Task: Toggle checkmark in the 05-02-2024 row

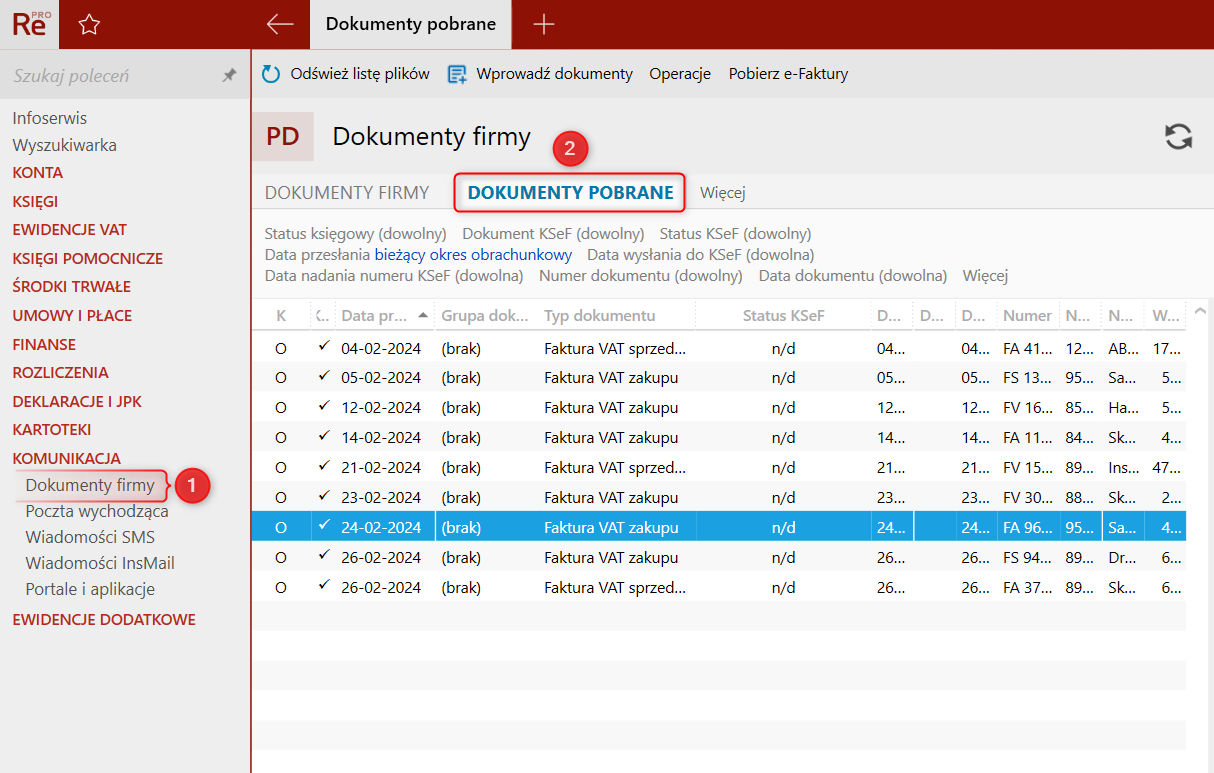Action: click(322, 376)
